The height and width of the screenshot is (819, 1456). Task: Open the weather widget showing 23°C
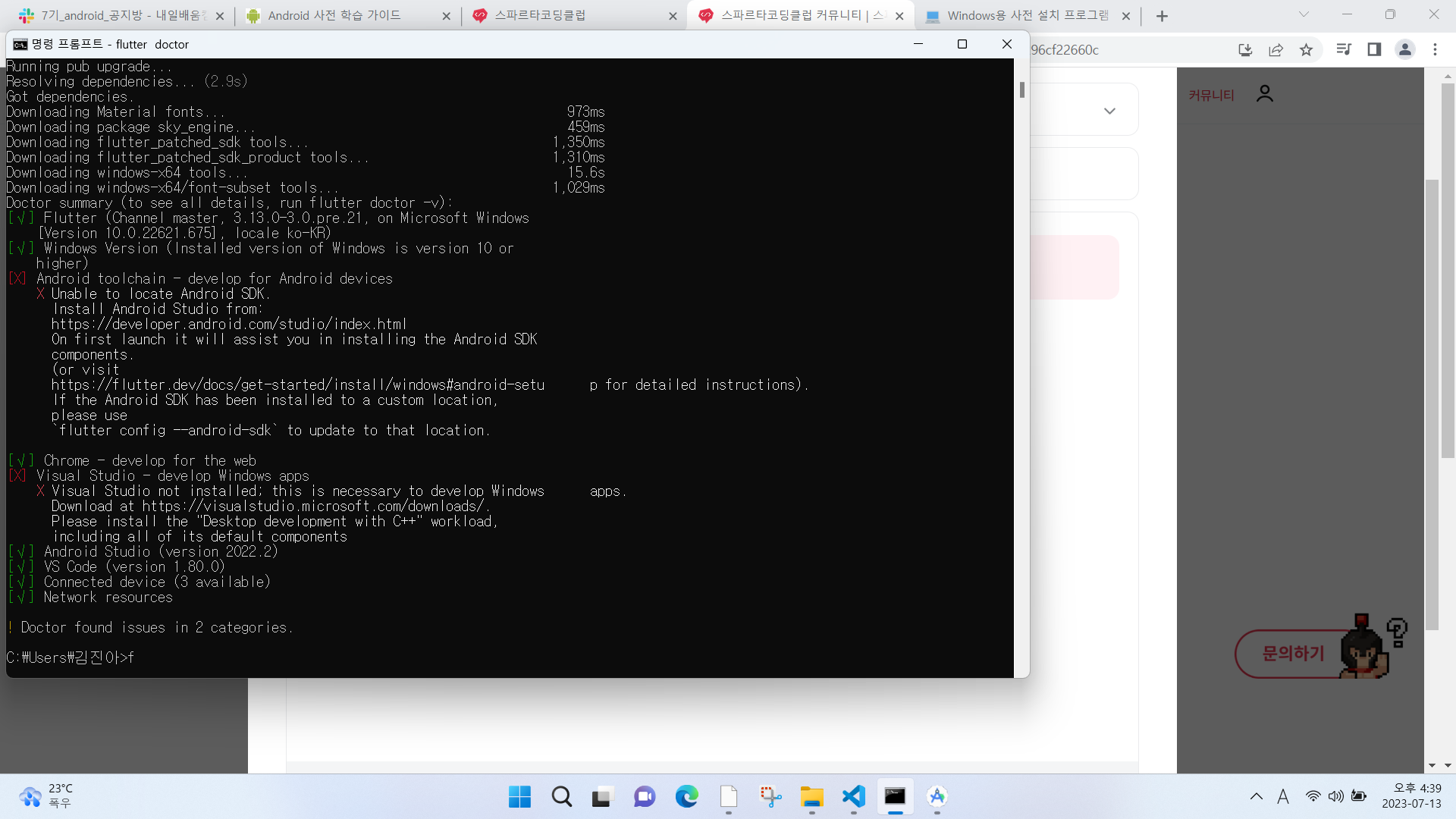tap(47, 796)
